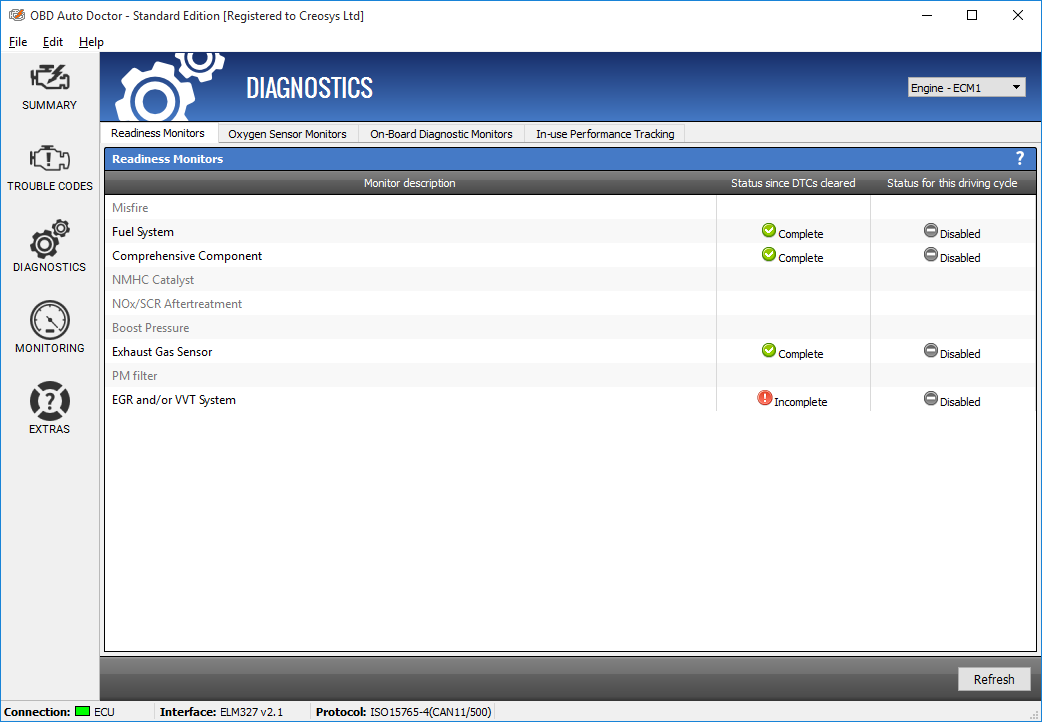This screenshot has width=1042, height=722.
Task: Select the Fuel System monitor row
Action: (x=570, y=231)
